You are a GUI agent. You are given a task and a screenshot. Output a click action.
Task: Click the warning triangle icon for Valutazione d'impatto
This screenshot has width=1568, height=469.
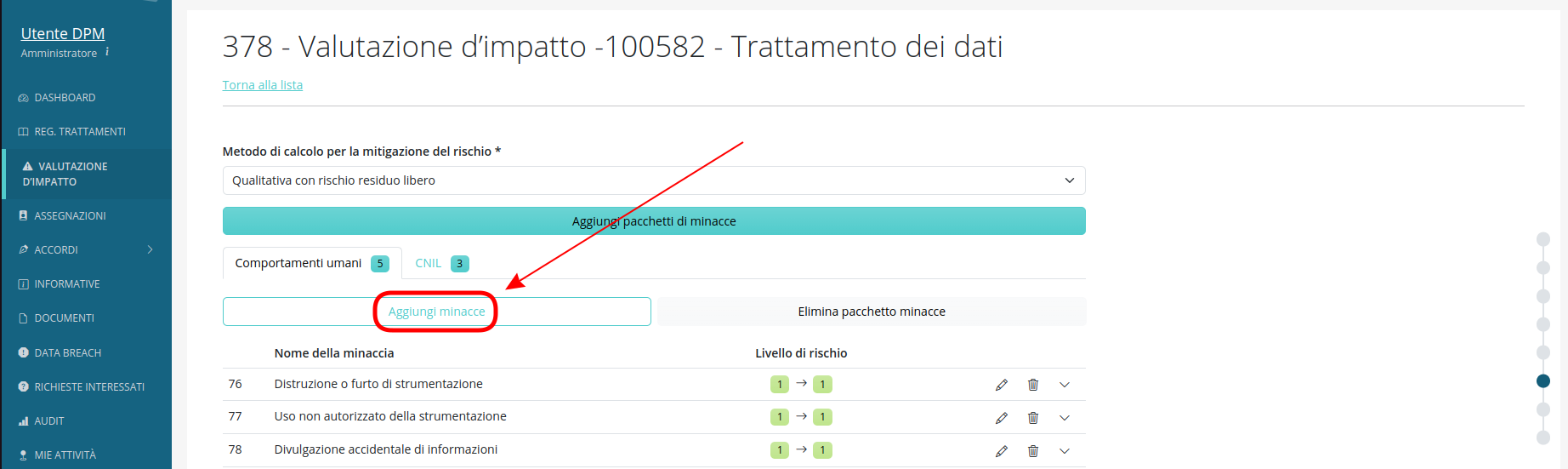(28, 167)
